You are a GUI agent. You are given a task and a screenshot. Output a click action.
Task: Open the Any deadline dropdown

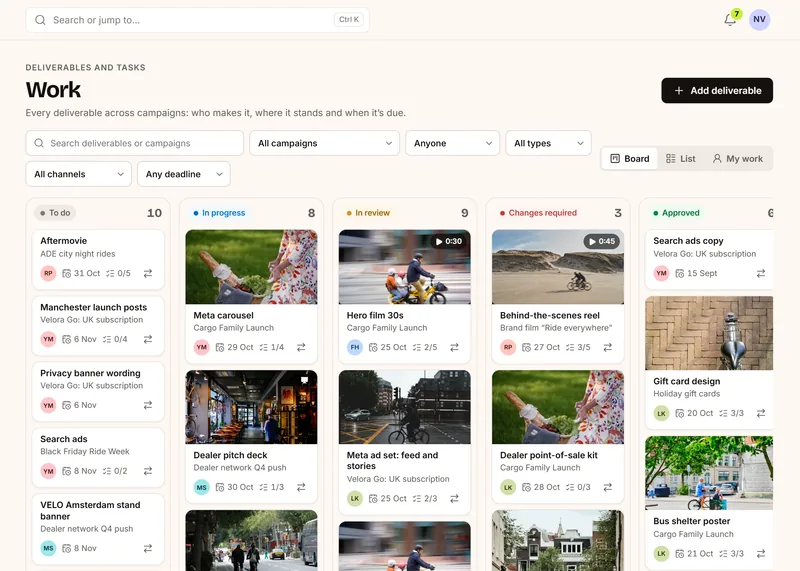(184, 174)
